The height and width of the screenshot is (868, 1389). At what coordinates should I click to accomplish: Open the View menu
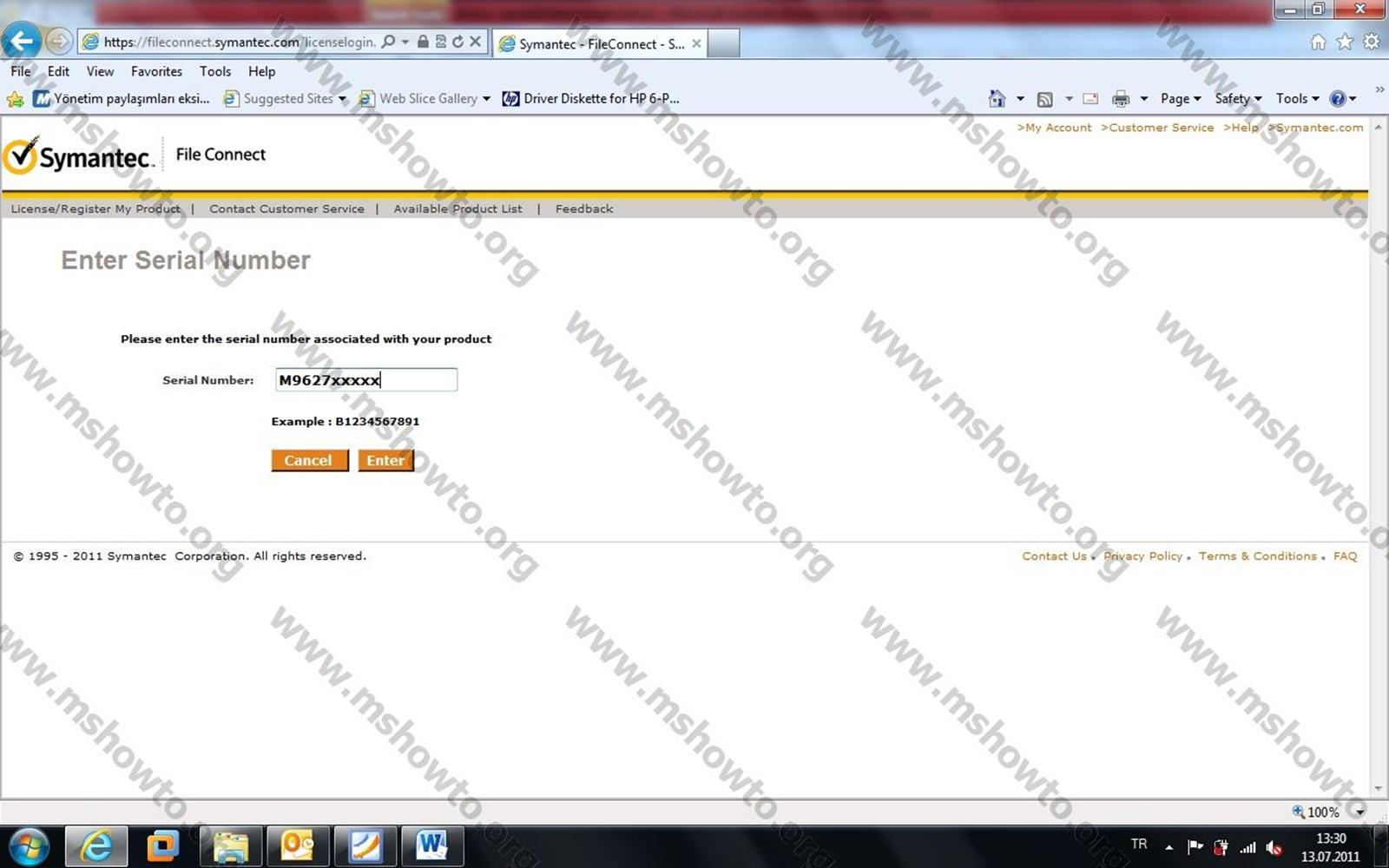click(x=100, y=71)
